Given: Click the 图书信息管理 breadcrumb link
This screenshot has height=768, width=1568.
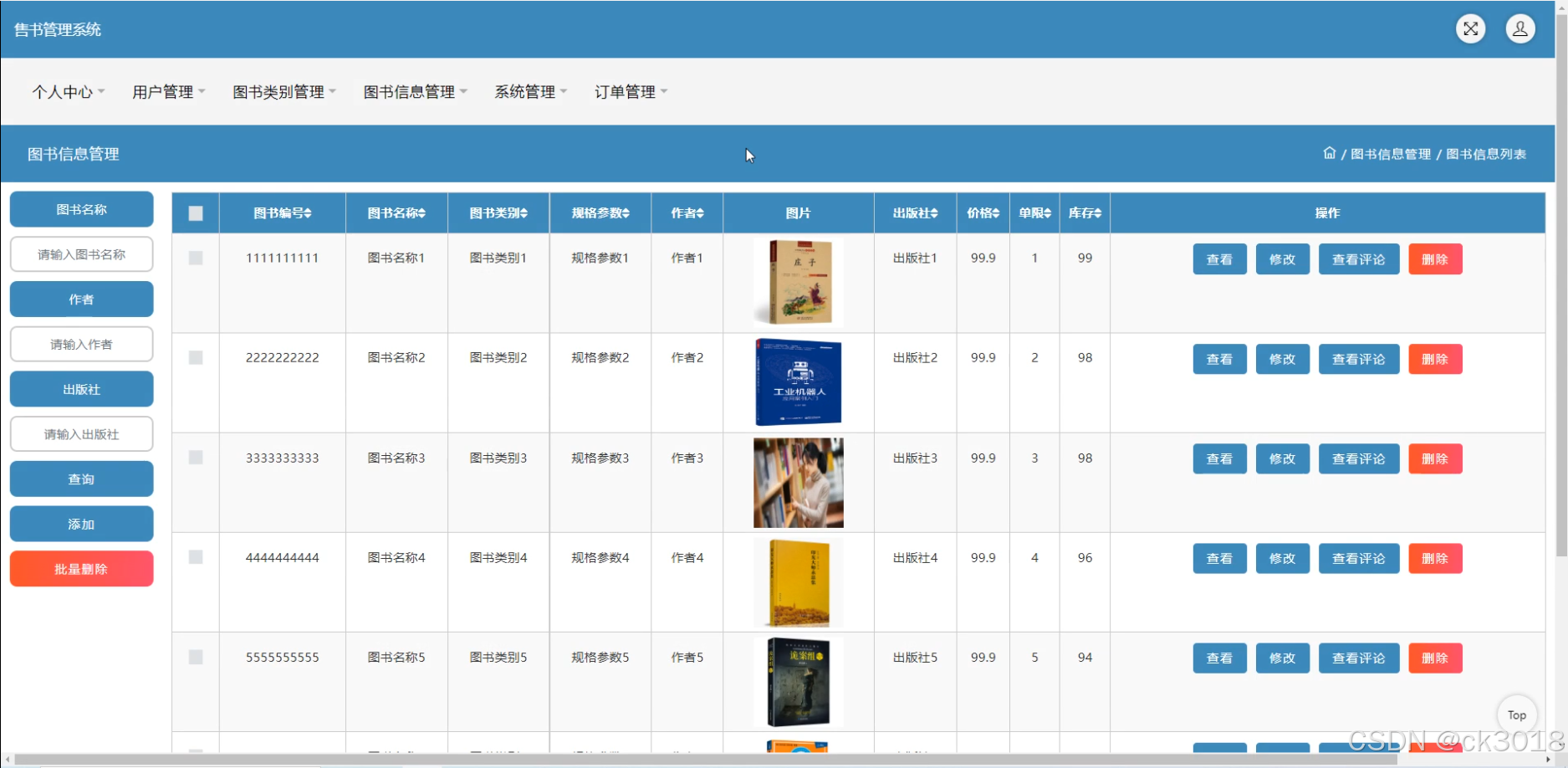Looking at the screenshot, I should click(1390, 154).
